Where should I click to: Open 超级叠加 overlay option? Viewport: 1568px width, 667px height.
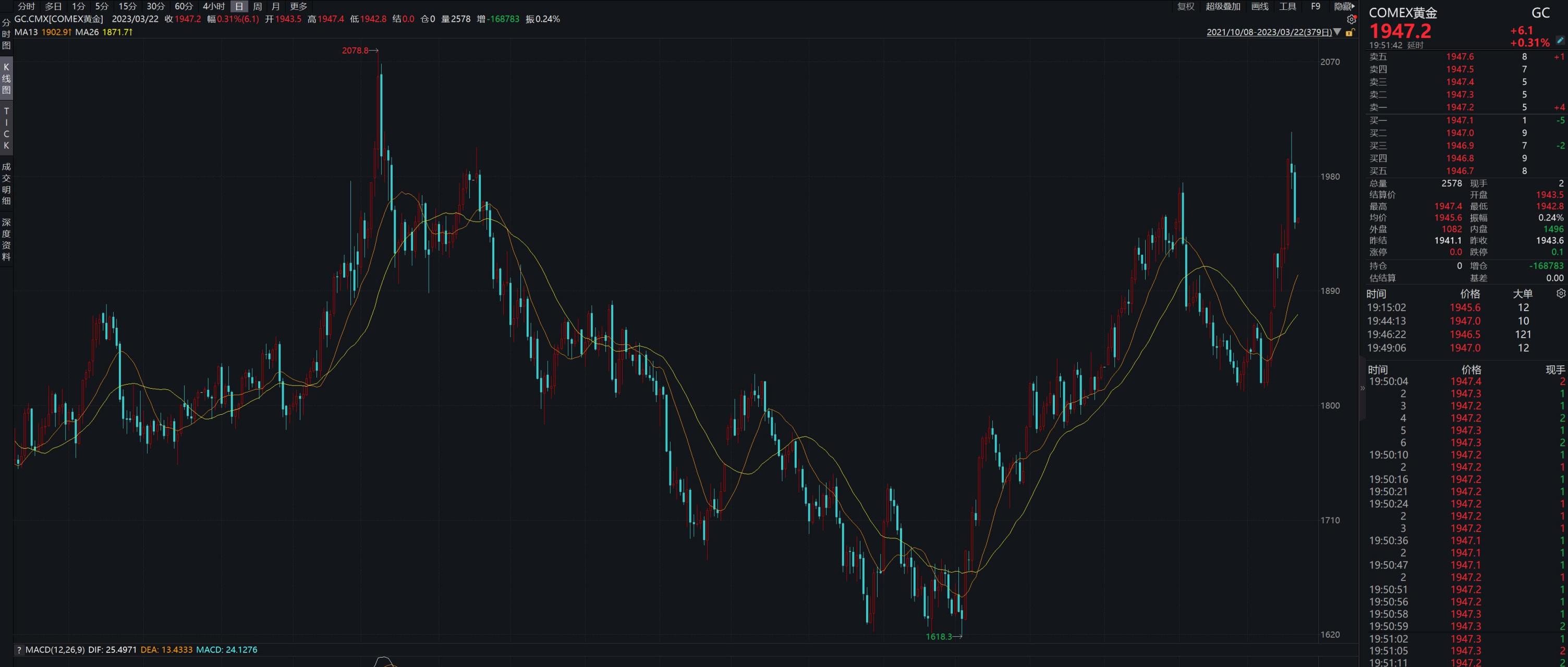pyautogui.click(x=1223, y=7)
